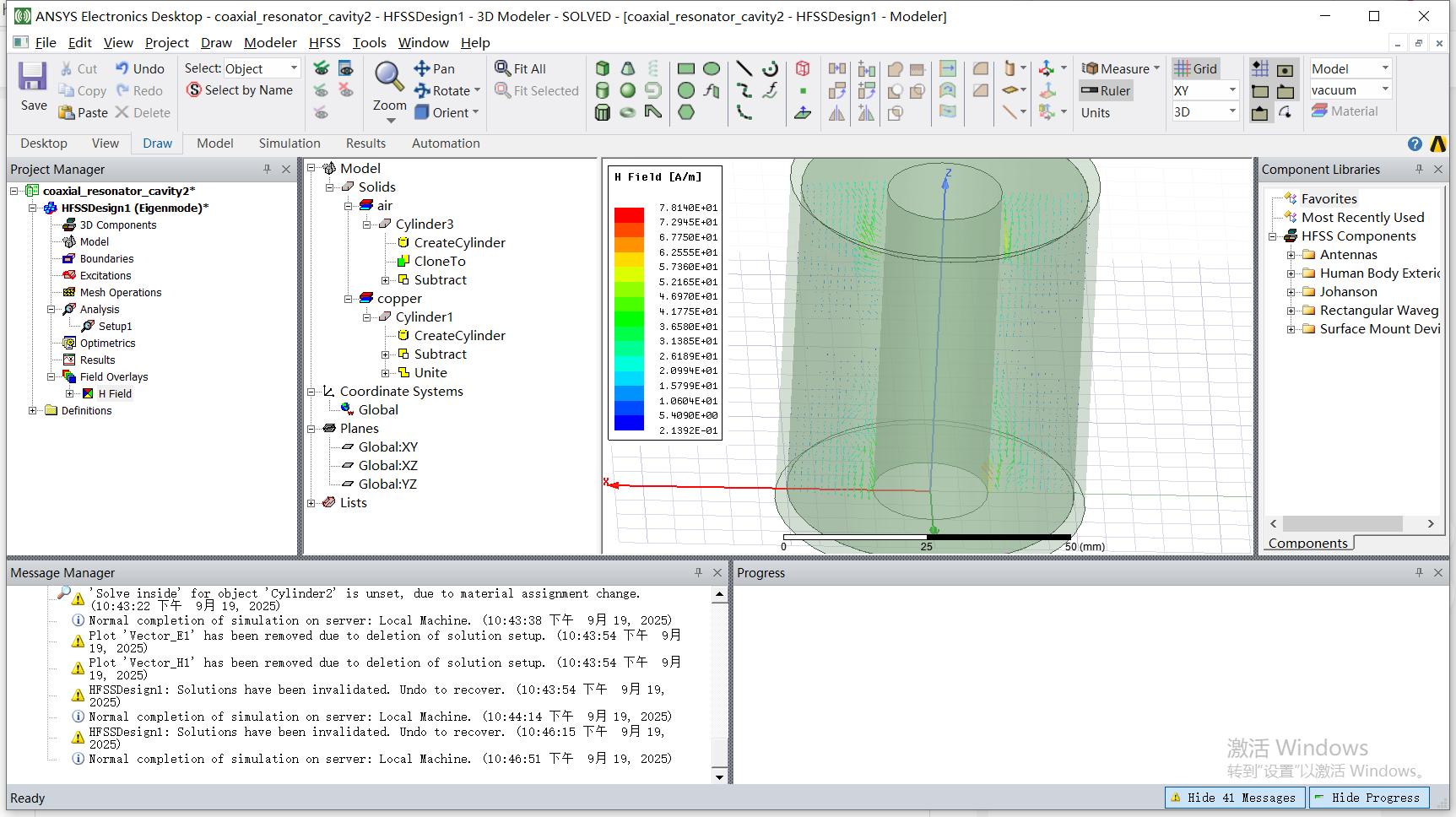Select the Draw equation based curve icon
1456x817 pixels.
tap(770, 90)
